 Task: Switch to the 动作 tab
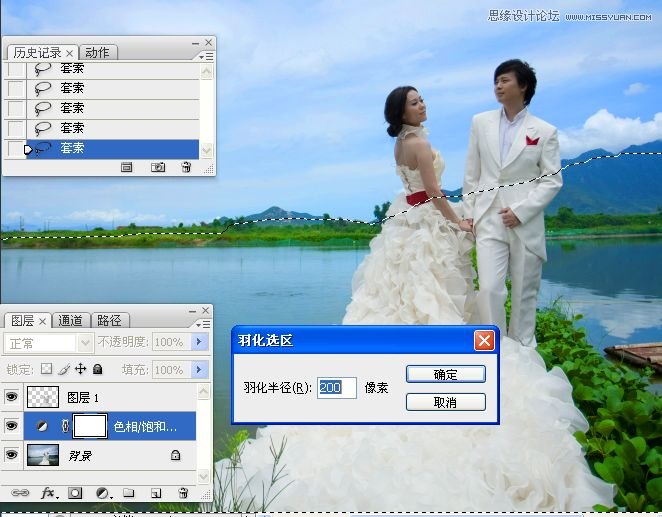[x=97, y=53]
